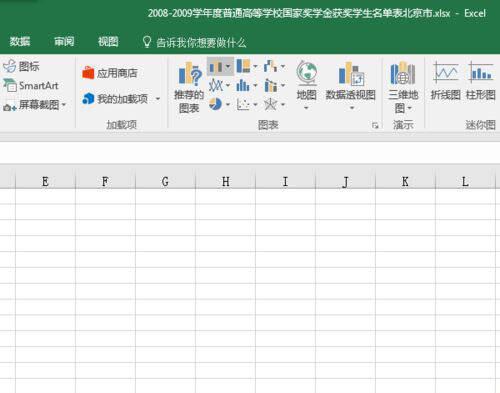Expand the column chart dropdown arrow
This screenshot has height=393, width=500.
coord(228,66)
